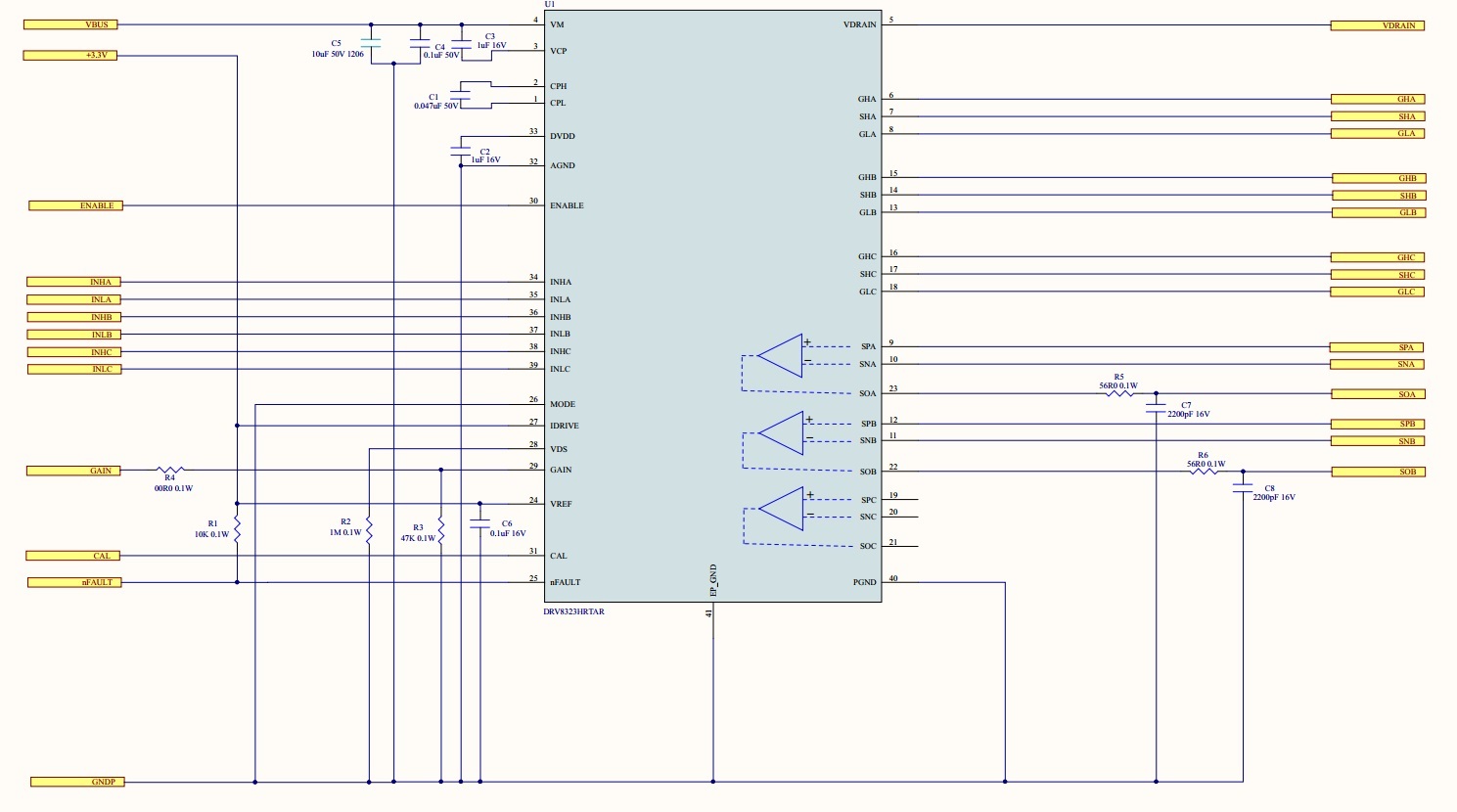
Task: Select the C5 capacitor symbol
Action: [370, 43]
